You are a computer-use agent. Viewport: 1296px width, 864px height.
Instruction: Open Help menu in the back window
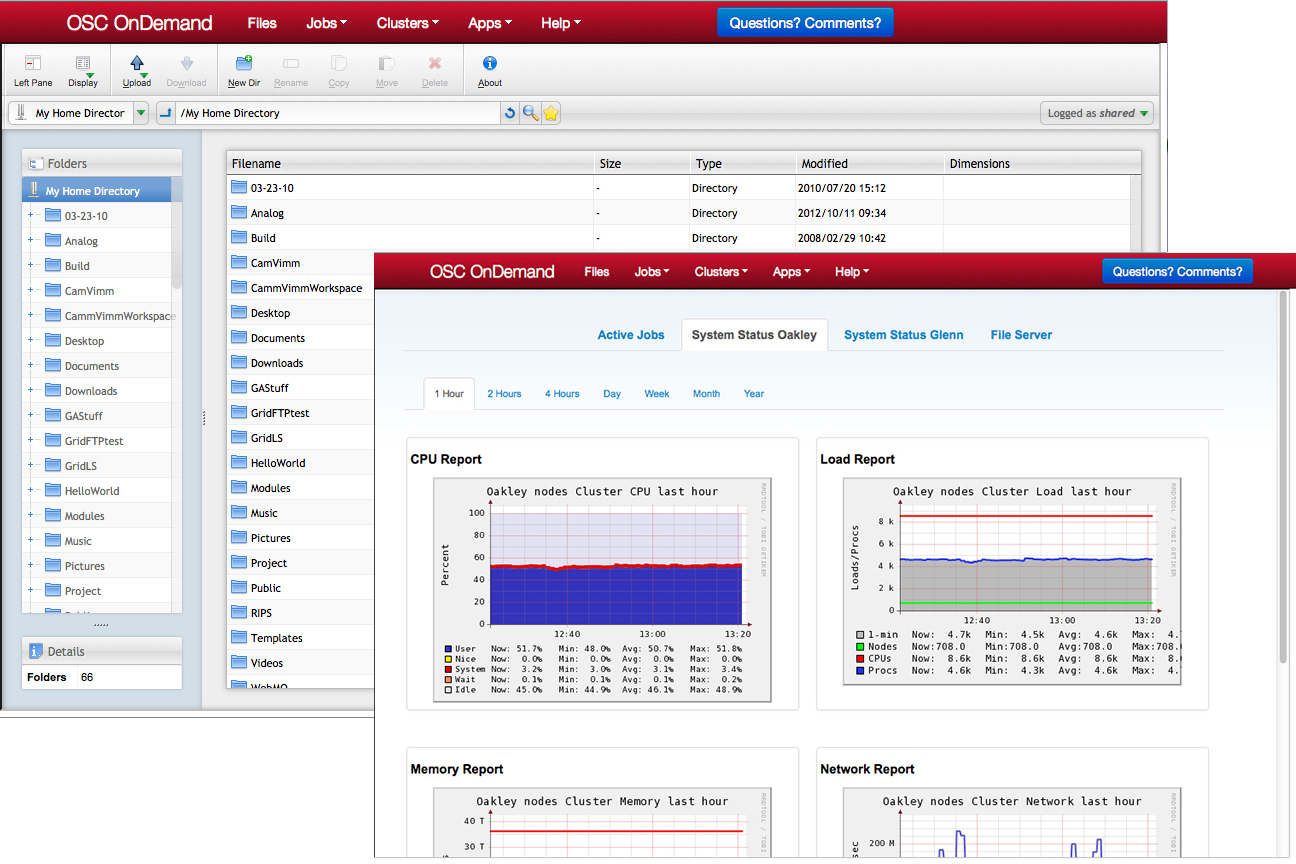click(561, 23)
